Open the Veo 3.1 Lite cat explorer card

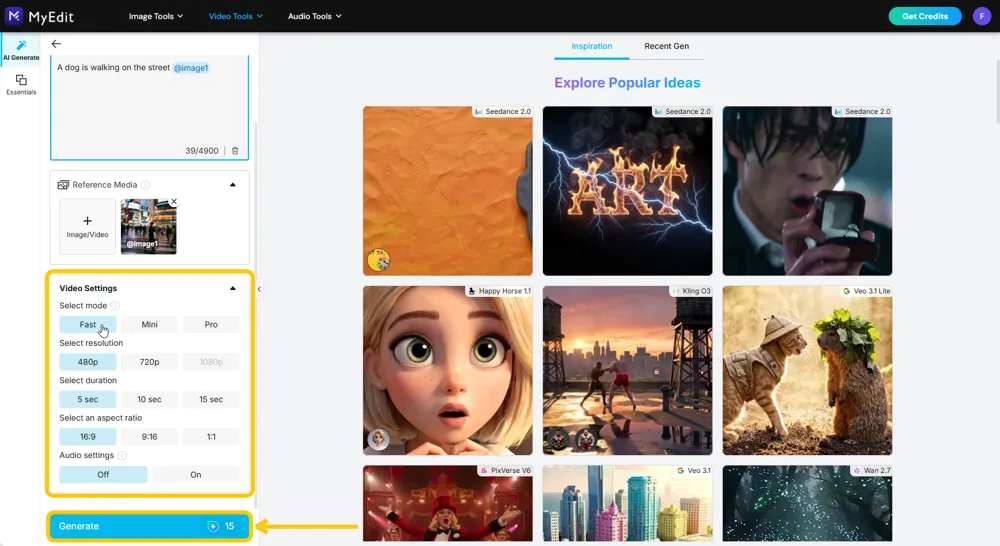[807, 371]
